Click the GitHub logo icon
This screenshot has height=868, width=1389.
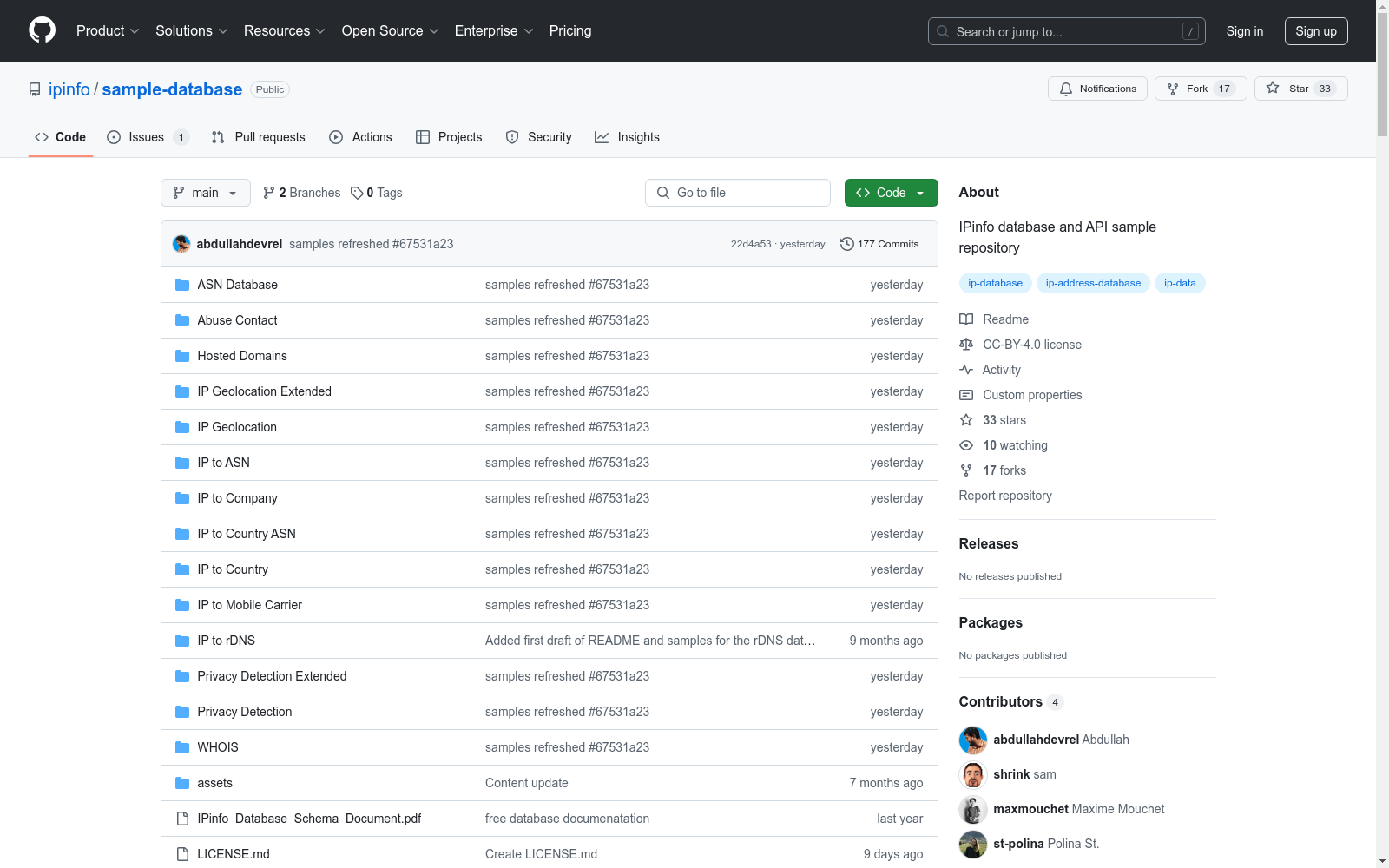[42, 30]
